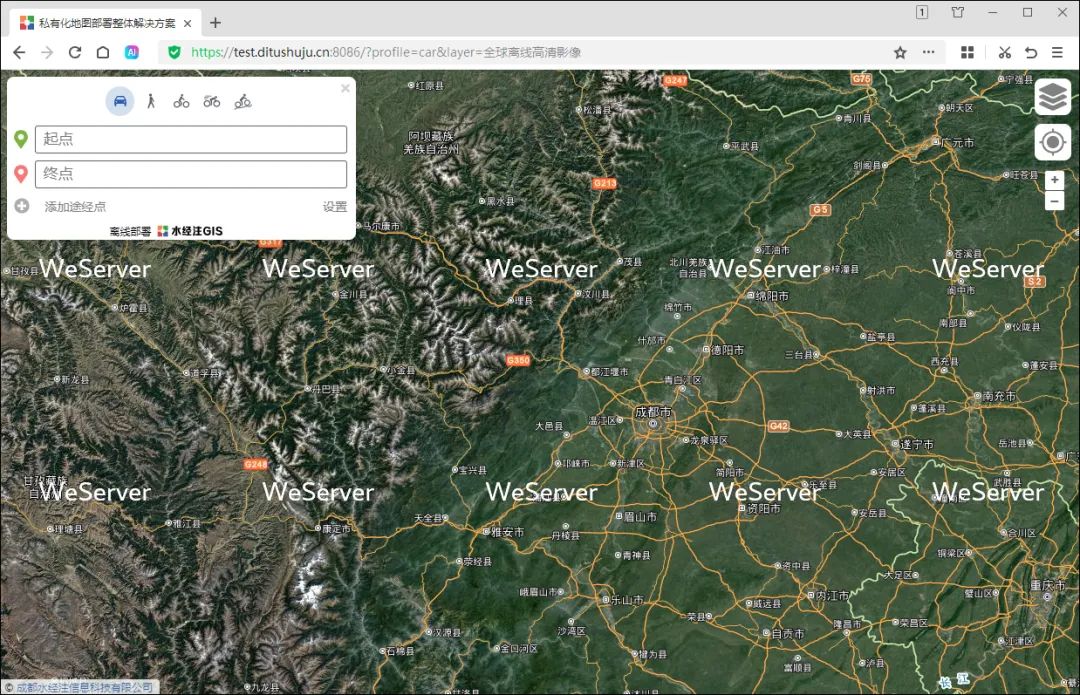
Task: Locate my position on the map
Action: (x=1052, y=143)
